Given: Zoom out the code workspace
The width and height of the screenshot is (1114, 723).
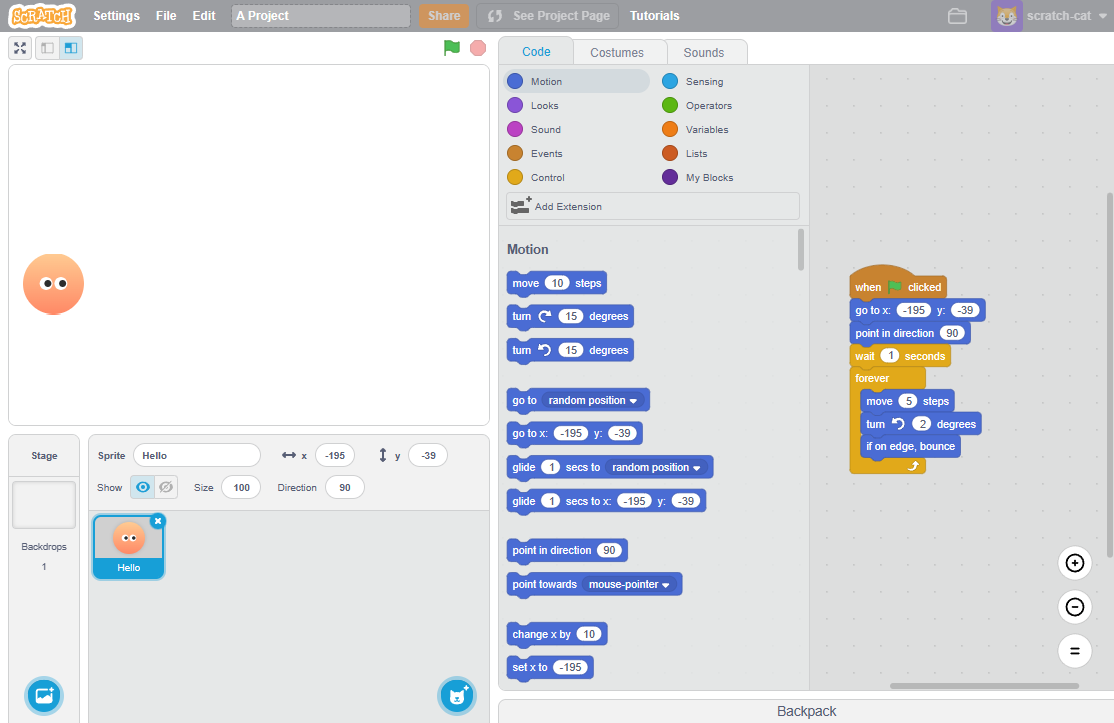Looking at the screenshot, I should tap(1075, 607).
